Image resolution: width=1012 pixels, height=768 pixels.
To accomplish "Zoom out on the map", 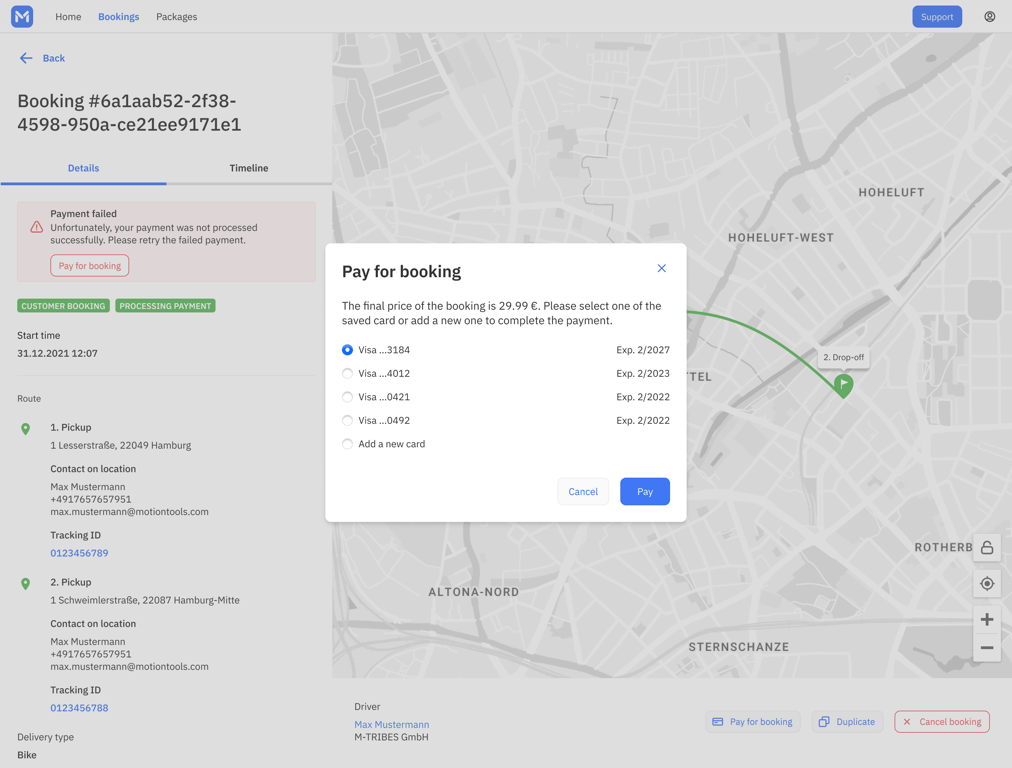I will pyautogui.click(x=987, y=647).
